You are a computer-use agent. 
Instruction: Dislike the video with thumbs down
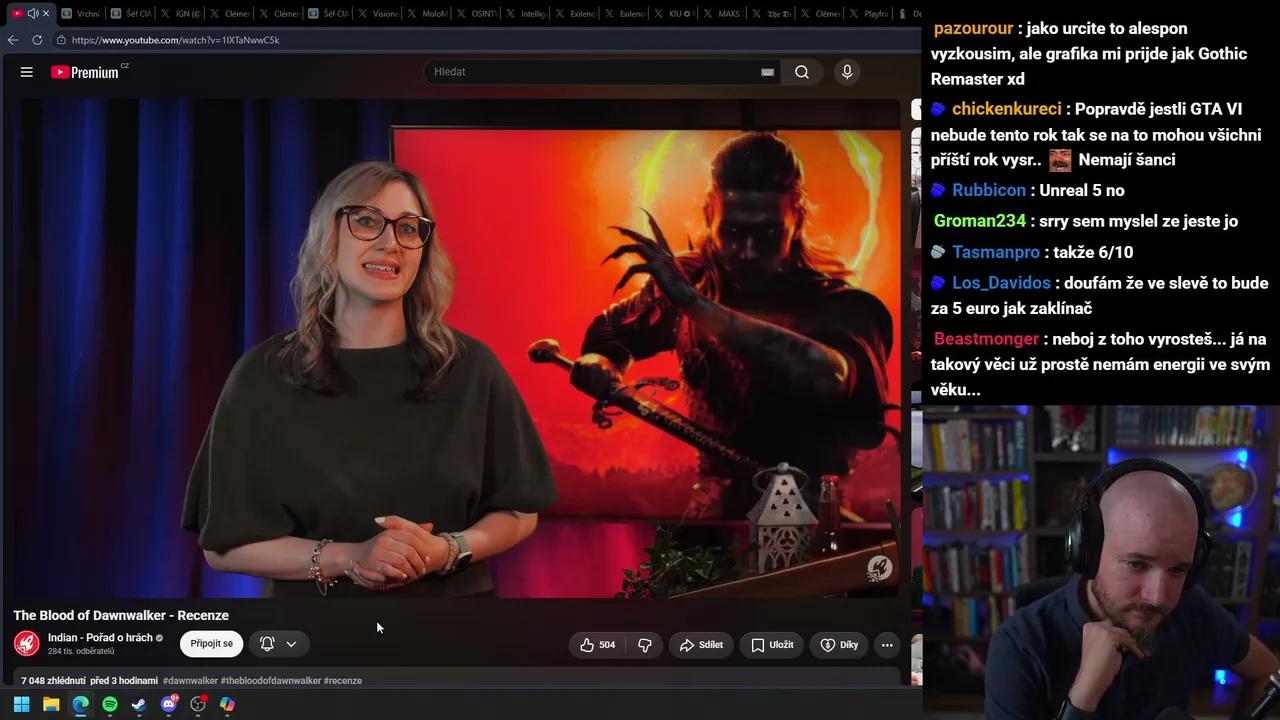pyautogui.click(x=645, y=645)
